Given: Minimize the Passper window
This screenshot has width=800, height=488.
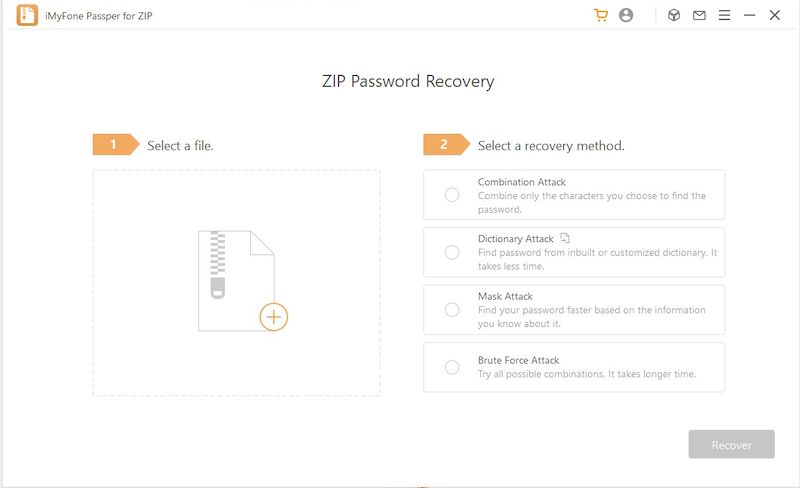Looking at the screenshot, I should (x=750, y=15).
